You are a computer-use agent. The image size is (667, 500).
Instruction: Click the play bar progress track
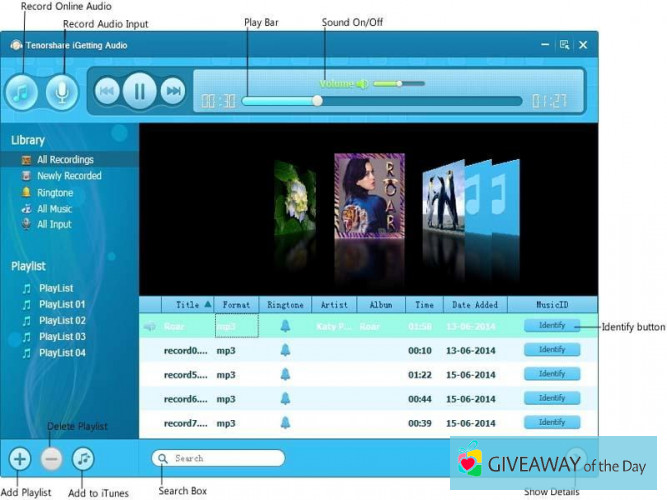point(381,101)
